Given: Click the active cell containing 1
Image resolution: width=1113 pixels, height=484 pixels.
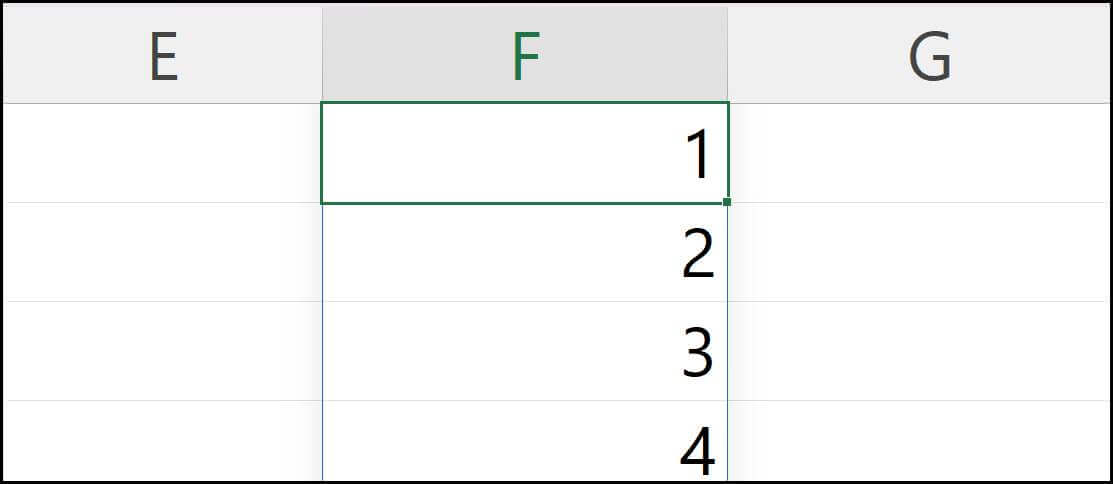Looking at the screenshot, I should pos(525,153).
